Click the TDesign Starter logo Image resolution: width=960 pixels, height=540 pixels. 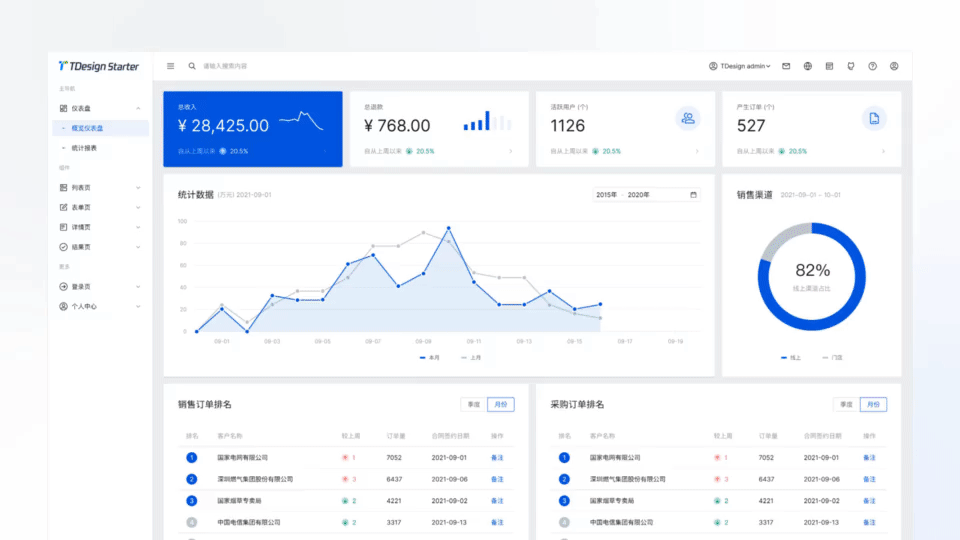point(99,66)
